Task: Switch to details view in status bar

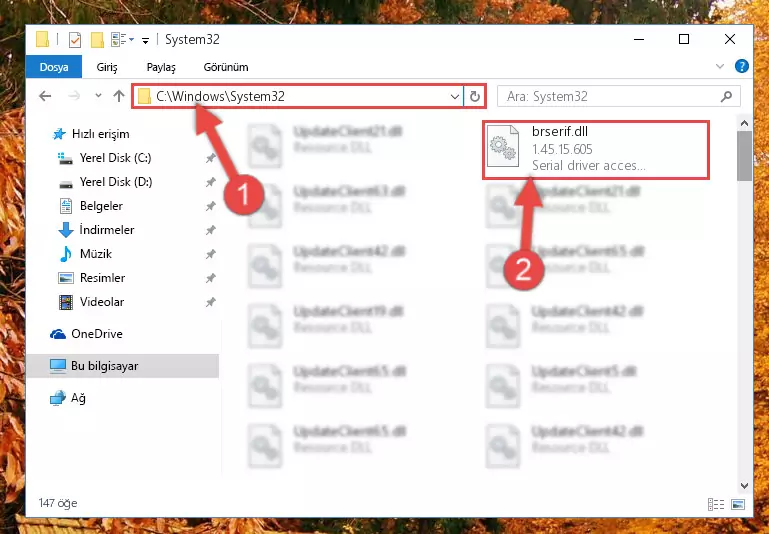Action: pyautogui.click(x=716, y=504)
